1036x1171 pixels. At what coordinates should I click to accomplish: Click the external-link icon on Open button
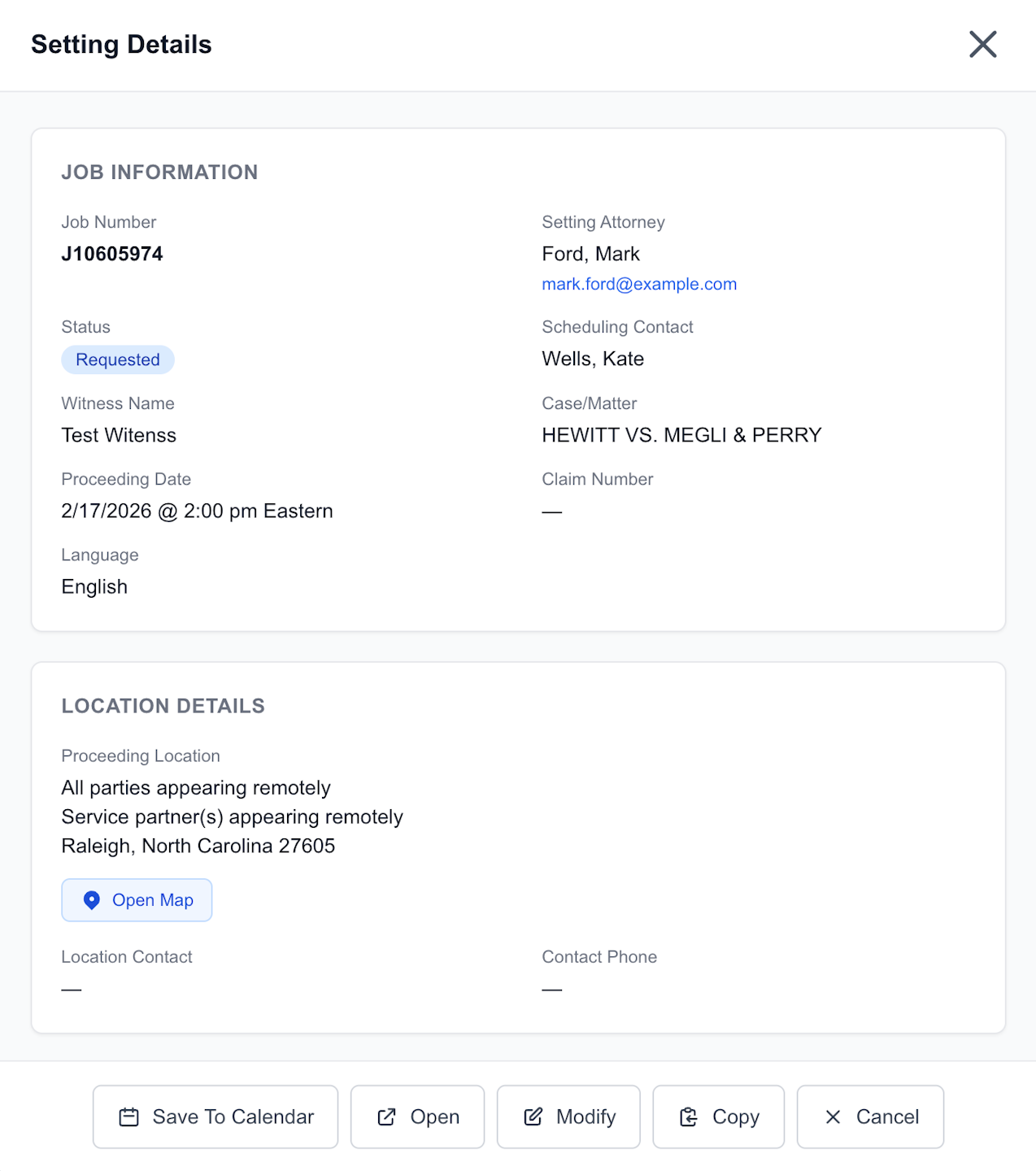tap(387, 1117)
